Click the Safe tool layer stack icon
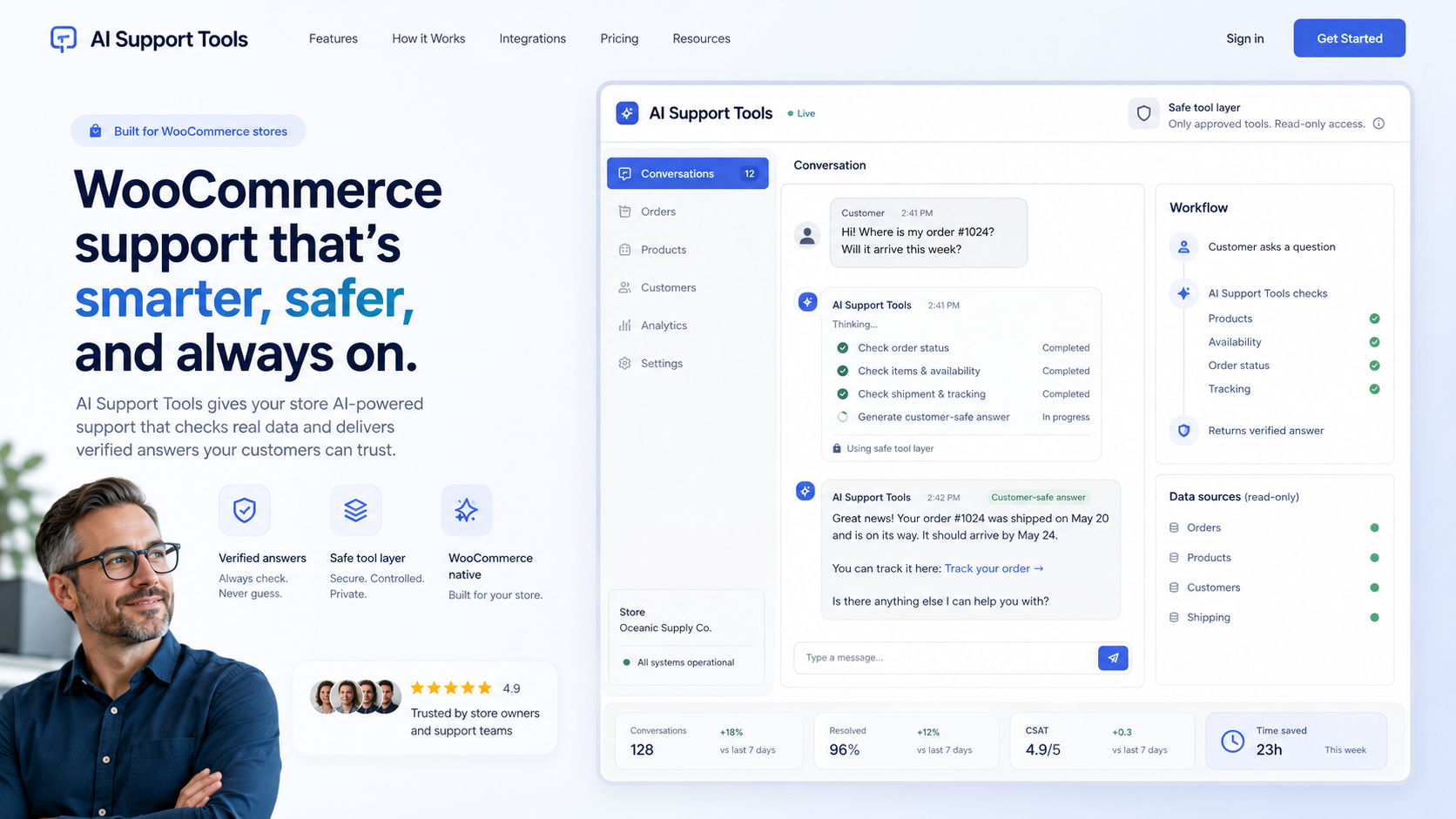The height and width of the screenshot is (819, 1456). [x=355, y=510]
